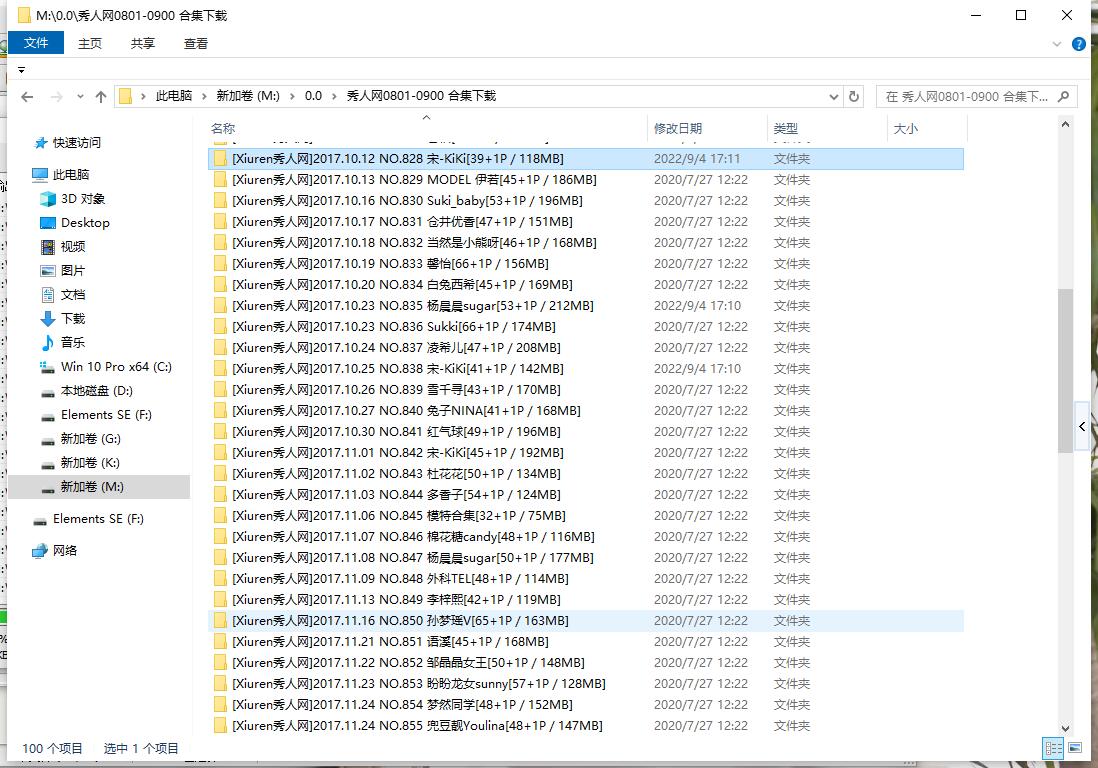Sort files by 修改日期 column header
Screen dimensions: 1098x768
(678, 128)
